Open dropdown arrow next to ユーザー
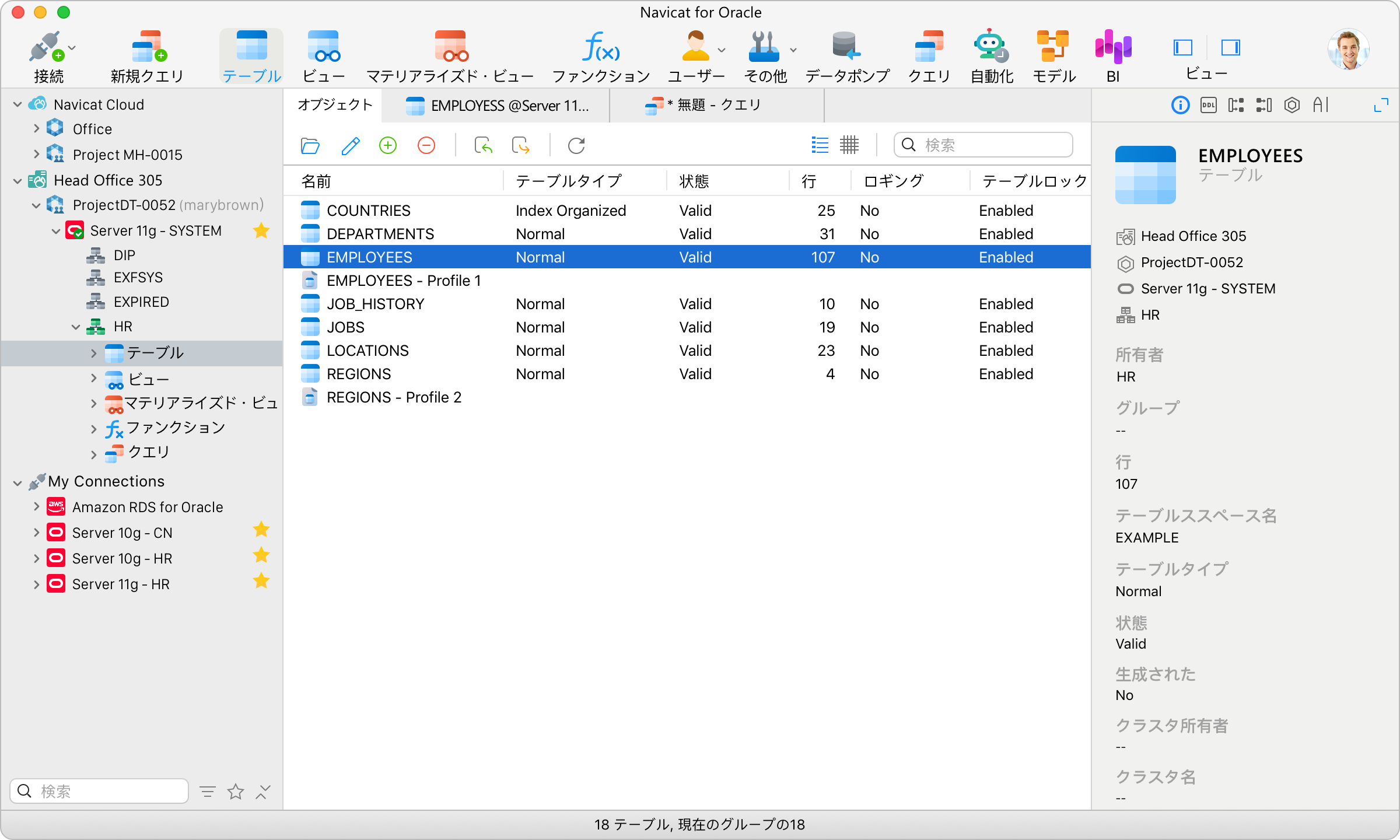This screenshot has height=840, width=1400. (722, 50)
